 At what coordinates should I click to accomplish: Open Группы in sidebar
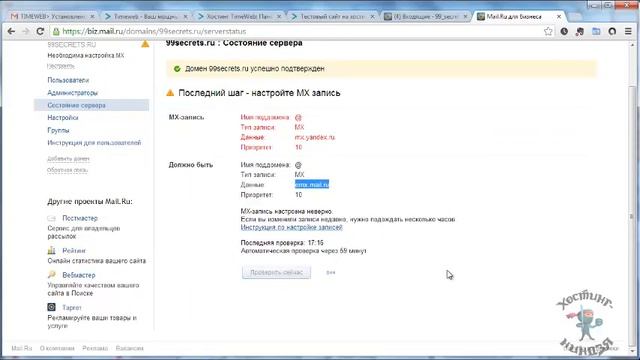click(x=58, y=130)
